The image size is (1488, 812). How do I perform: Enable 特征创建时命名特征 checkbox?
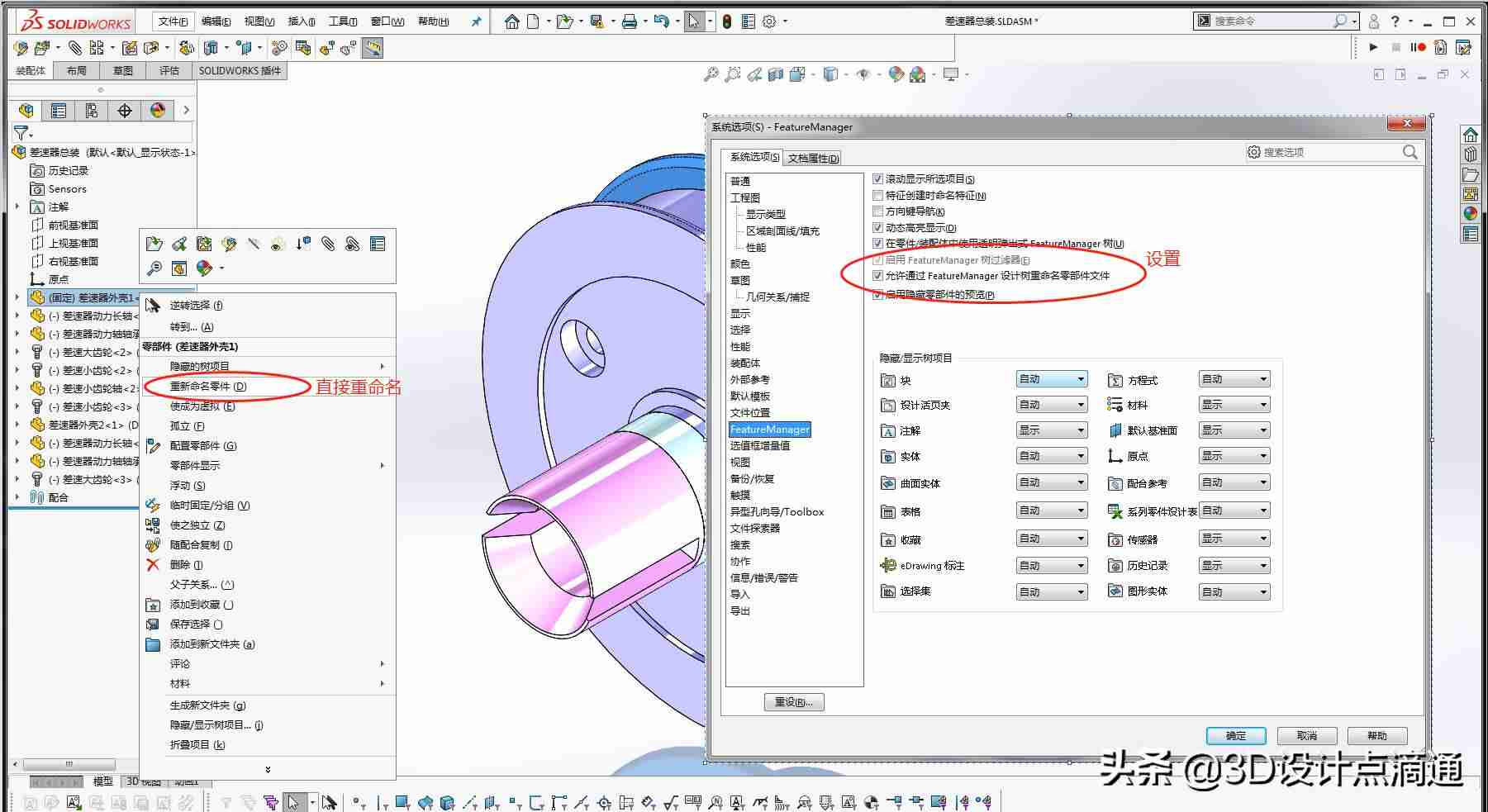[878, 195]
